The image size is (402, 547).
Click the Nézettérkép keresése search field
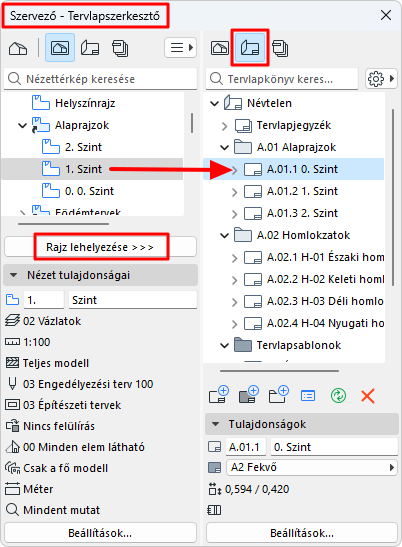pyautogui.click(x=100, y=79)
